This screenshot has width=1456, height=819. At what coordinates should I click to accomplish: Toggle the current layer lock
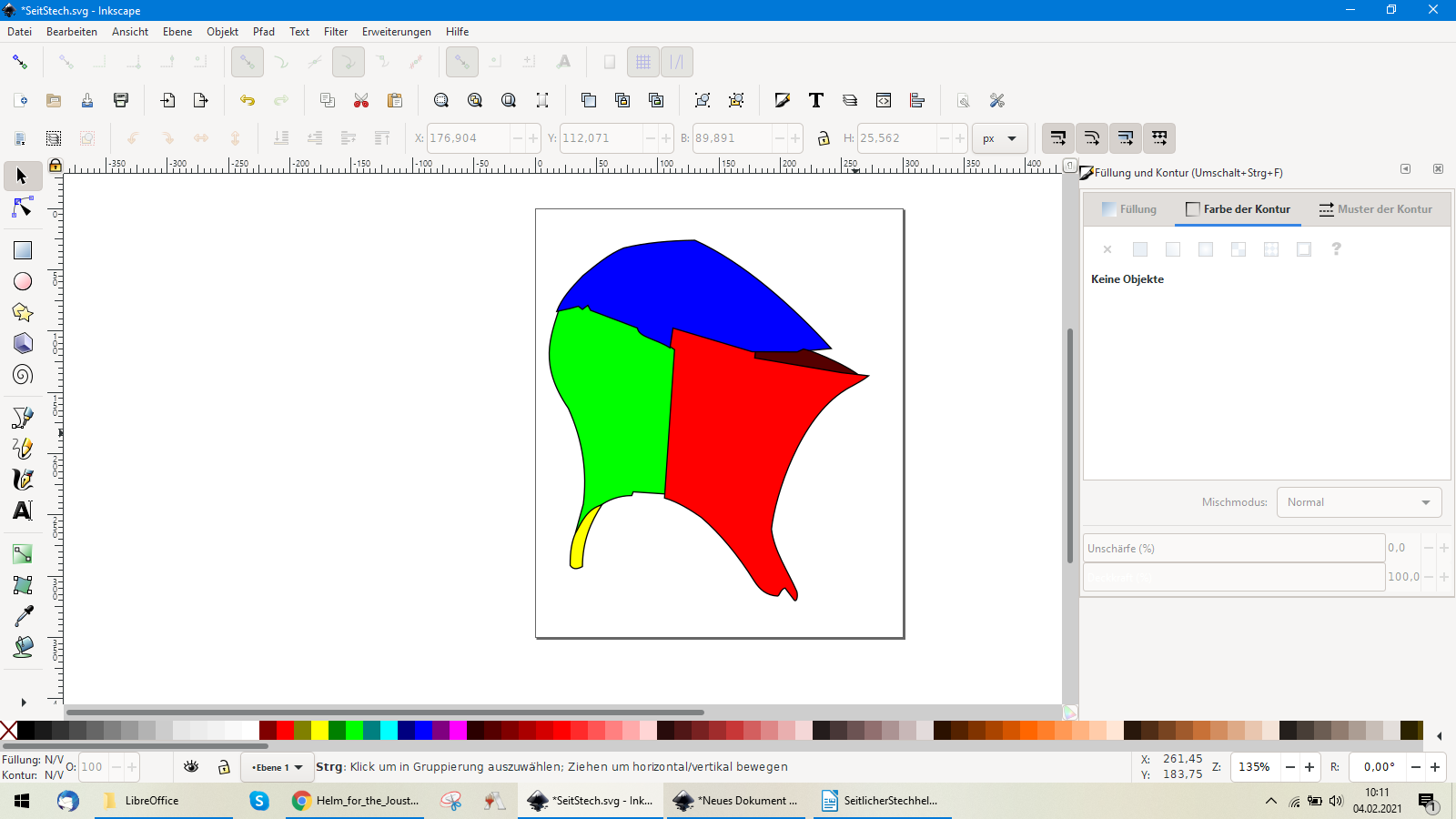(224, 767)
